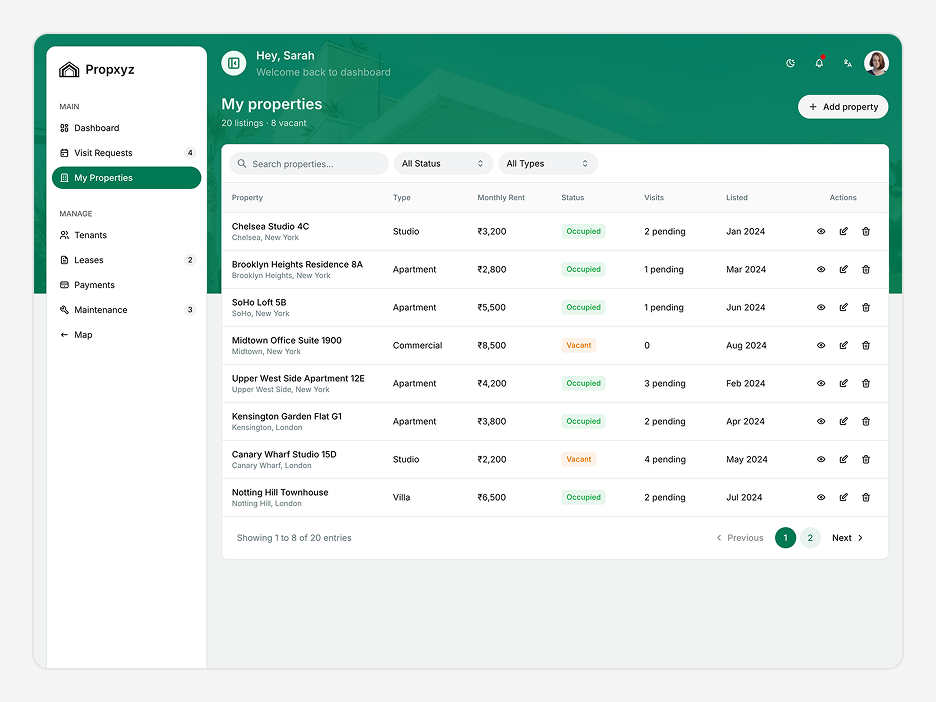Click Vacant badge for Canary Wharf Studio
936x702 pixels.
click(578, 459)
